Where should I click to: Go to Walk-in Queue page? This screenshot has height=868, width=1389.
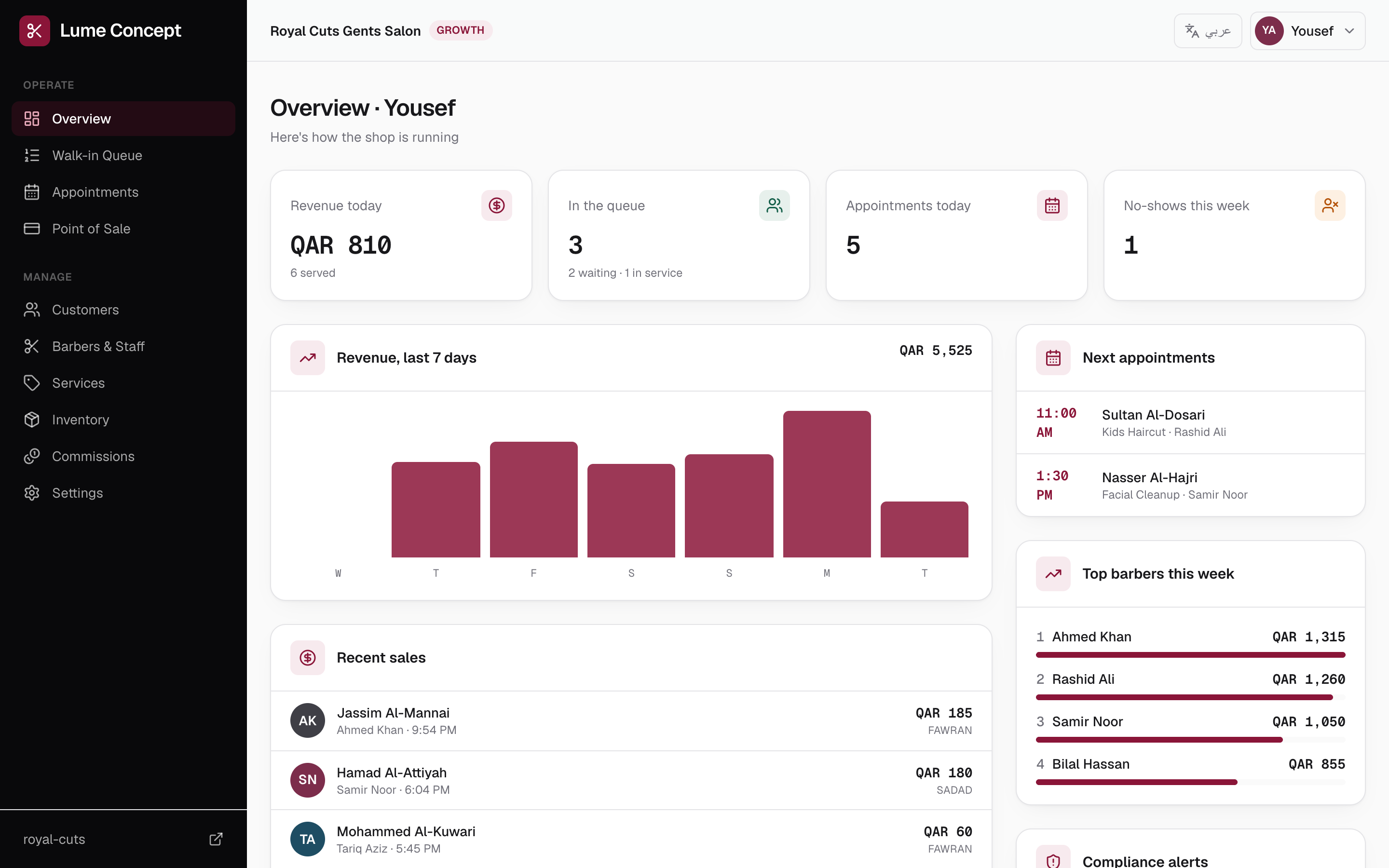point(123,156)
